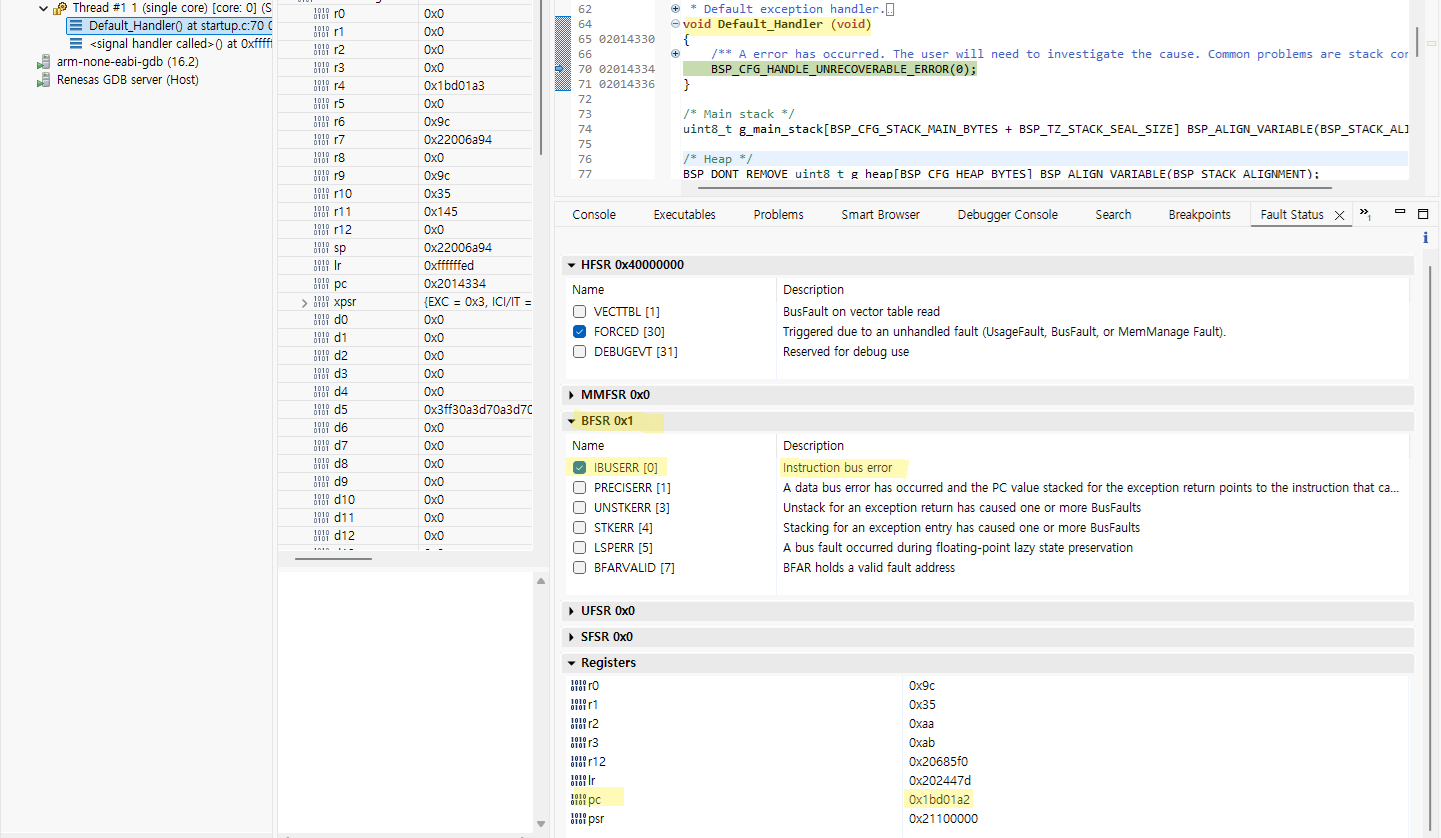Click the Renesas GDB server (Host) icon
The height and width of the screenshot is (838, 1441).
pos(44,80)
